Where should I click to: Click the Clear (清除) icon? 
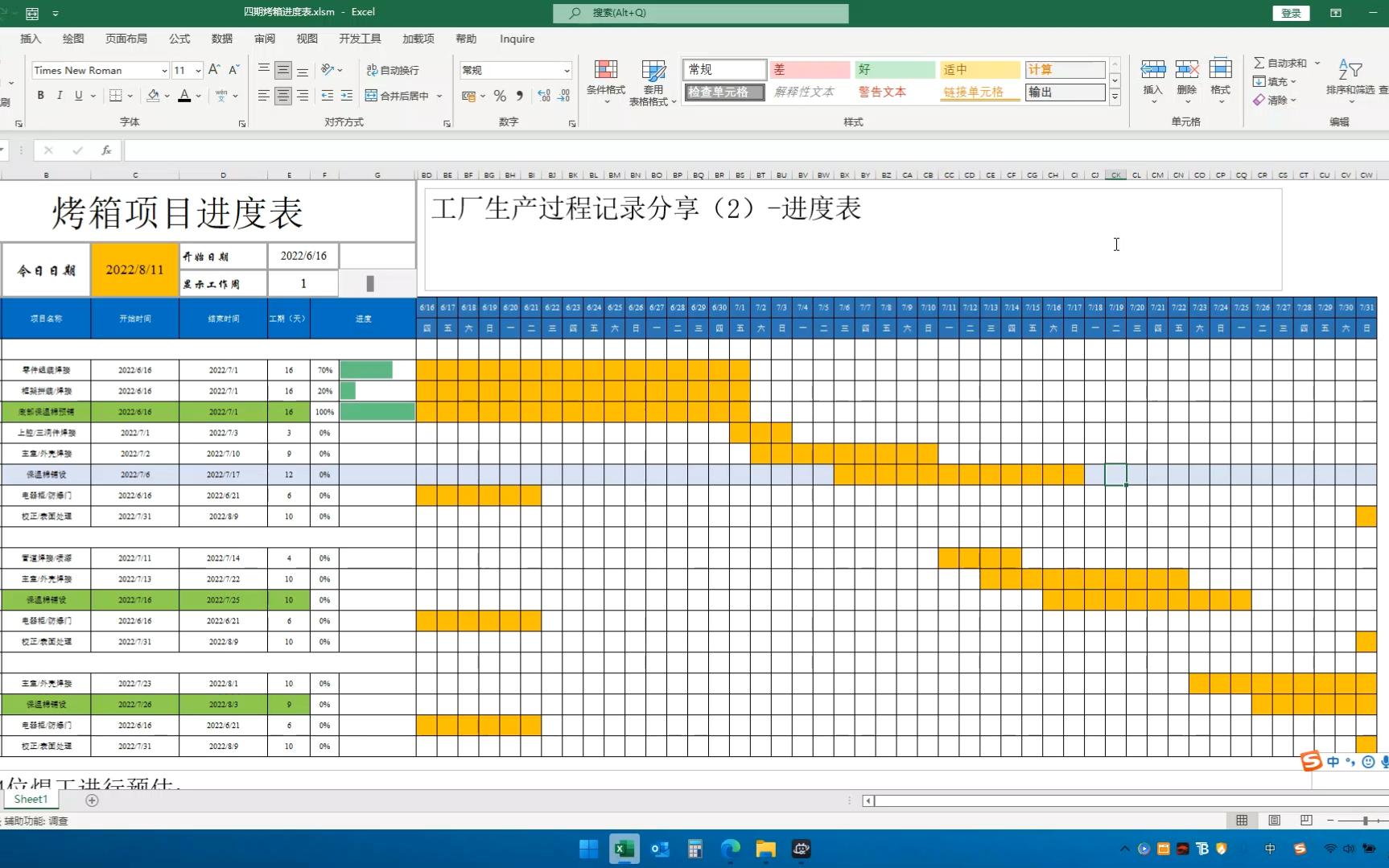coord(1260,100)
